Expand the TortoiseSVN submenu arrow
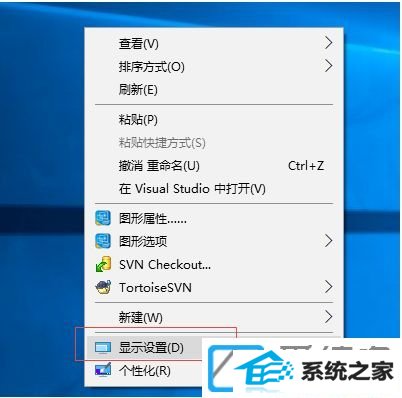The image size is (402, 398). [x=329, y=287]
